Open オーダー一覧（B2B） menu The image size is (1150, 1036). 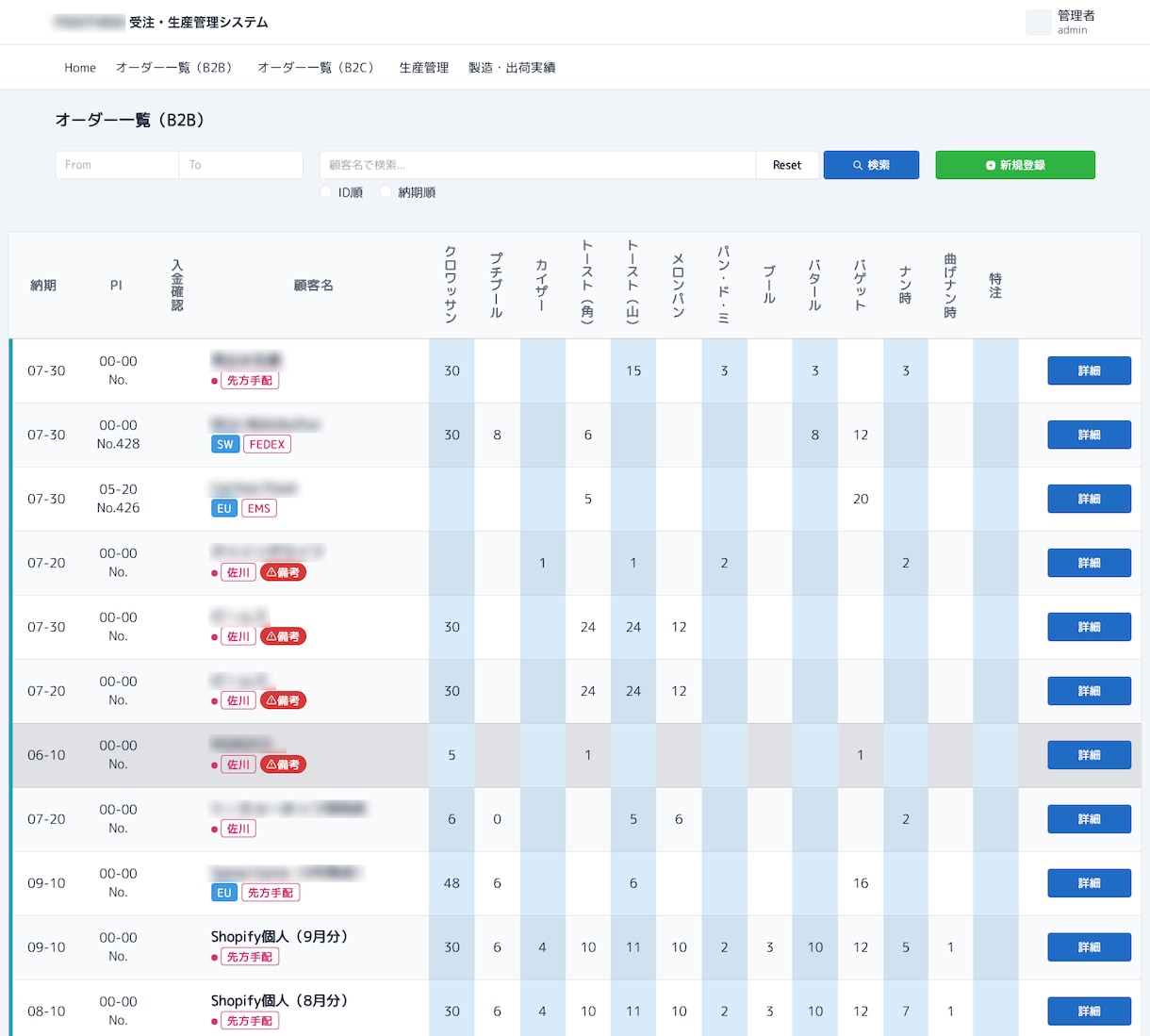(x=176, y=68)
